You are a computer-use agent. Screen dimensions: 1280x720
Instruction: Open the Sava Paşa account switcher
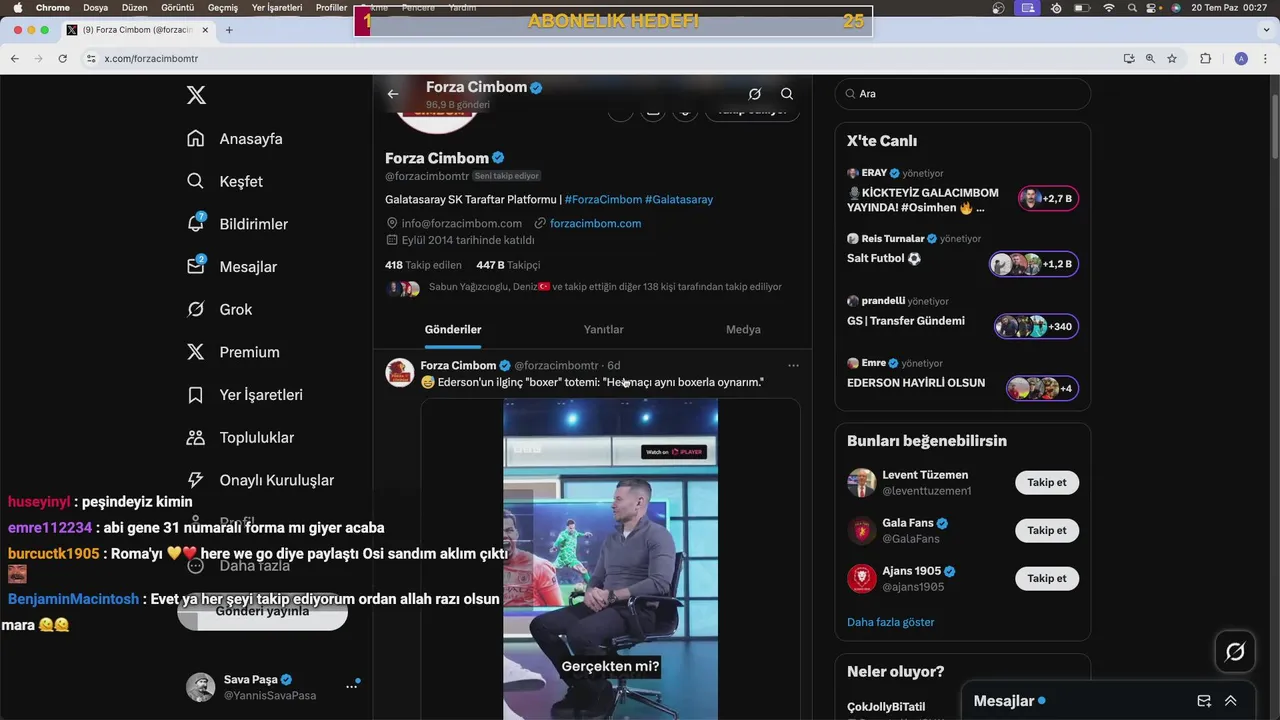272,687
